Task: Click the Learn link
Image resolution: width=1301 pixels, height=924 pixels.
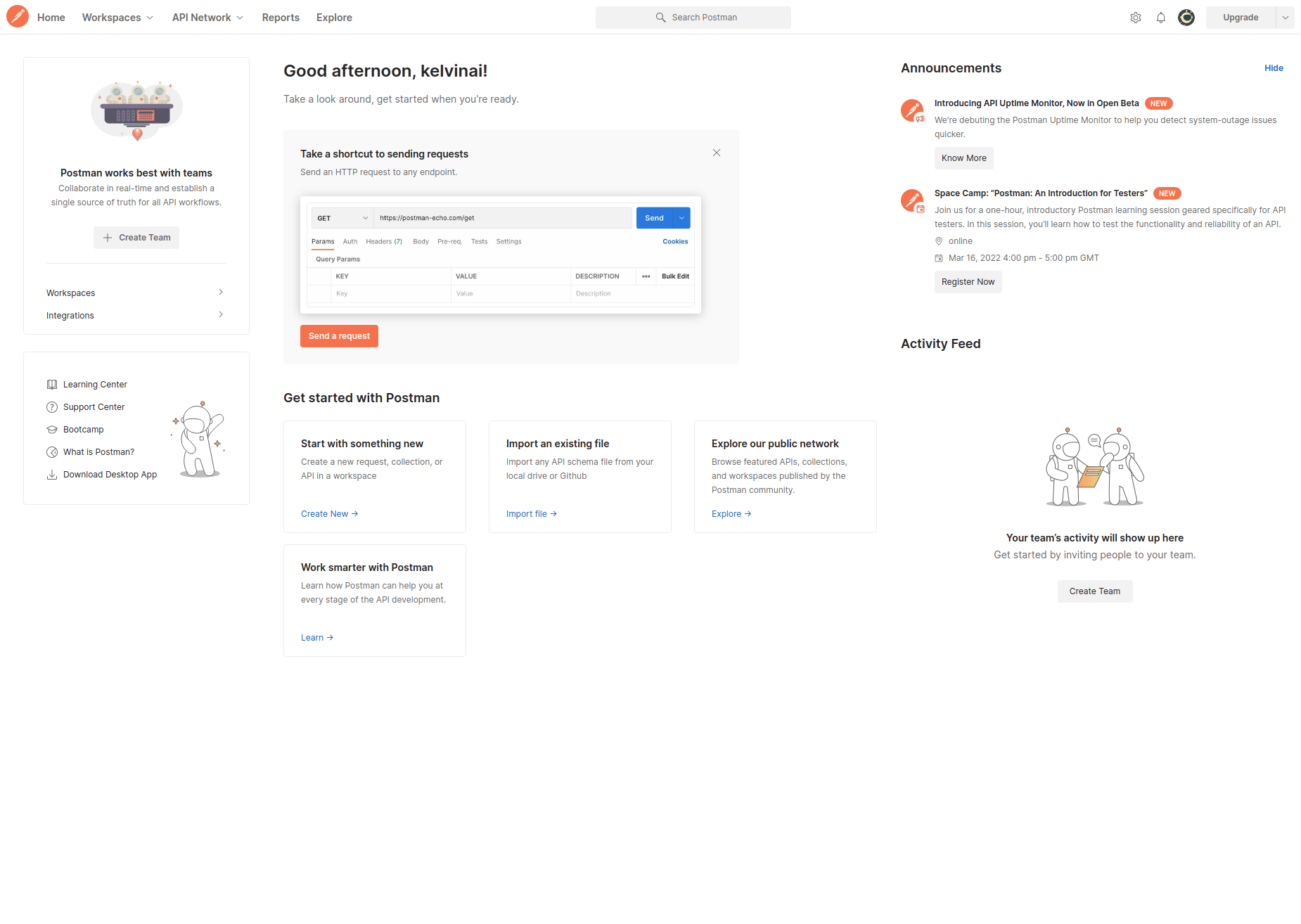Action: [317, 638]
